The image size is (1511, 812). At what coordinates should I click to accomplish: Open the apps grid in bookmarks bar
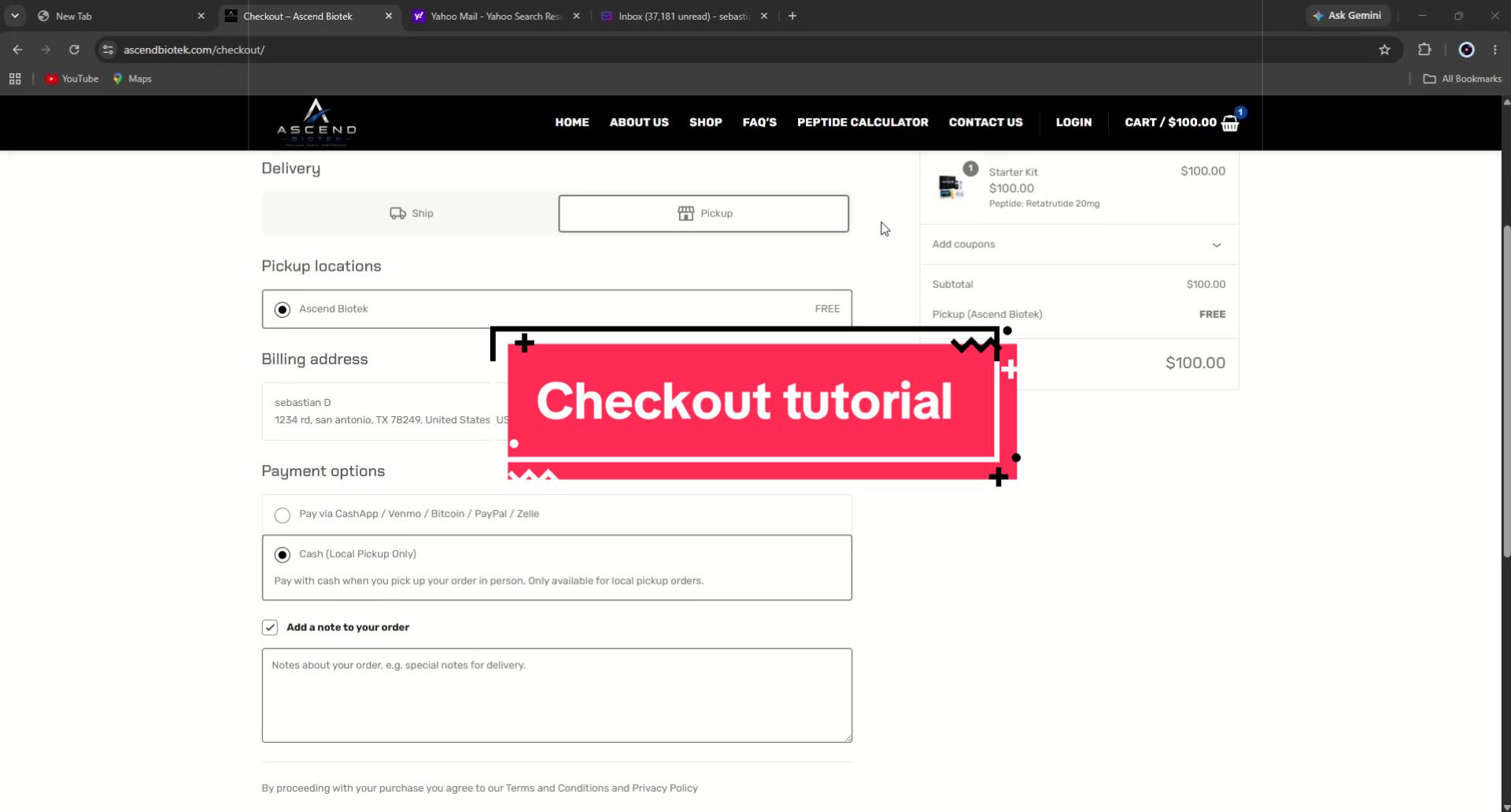coord(15,79)
